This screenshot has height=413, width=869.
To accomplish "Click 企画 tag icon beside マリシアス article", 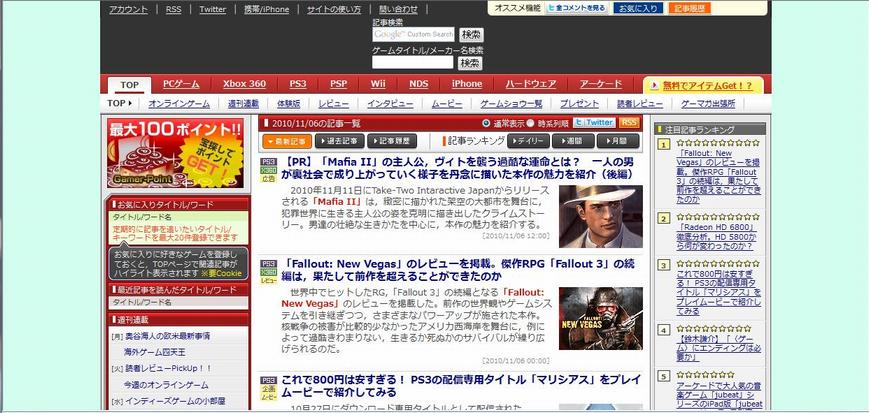I will [x=269, y=389].
